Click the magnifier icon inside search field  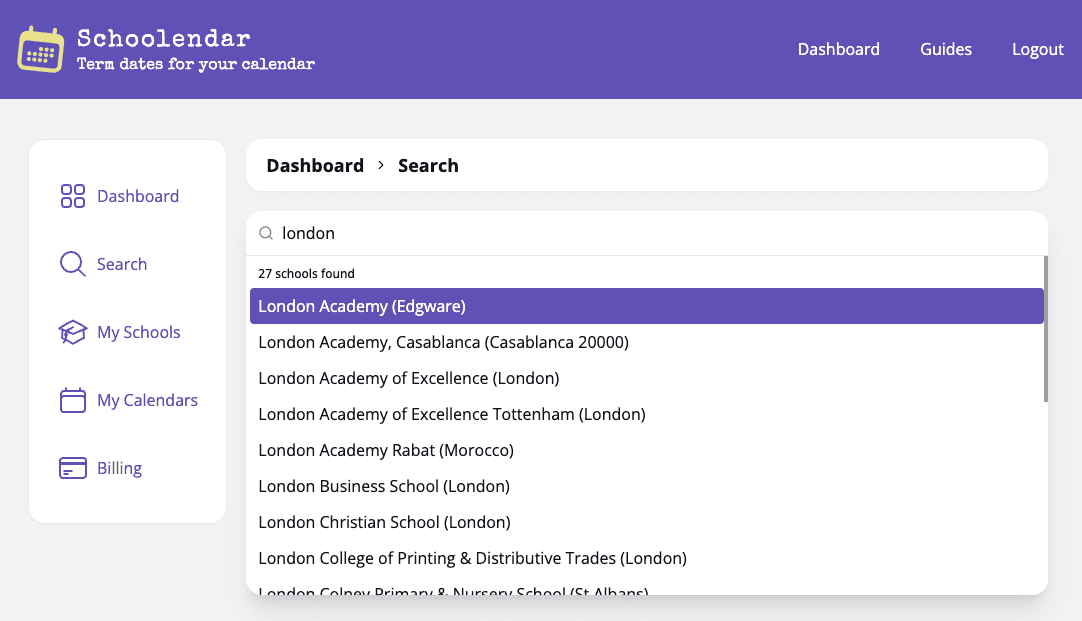pos(267,233)
